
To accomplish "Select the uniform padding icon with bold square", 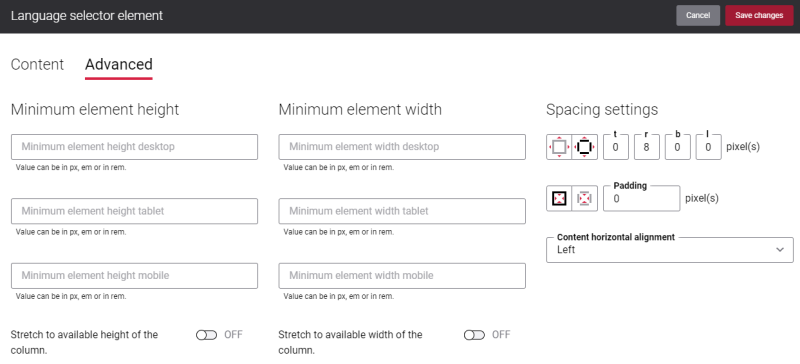I will point(559,198).
